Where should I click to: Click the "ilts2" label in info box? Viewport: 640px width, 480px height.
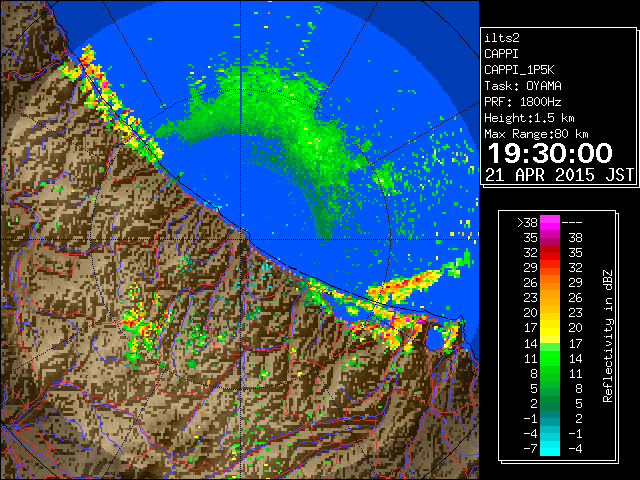pyautogui.click(x=502, y=38)
